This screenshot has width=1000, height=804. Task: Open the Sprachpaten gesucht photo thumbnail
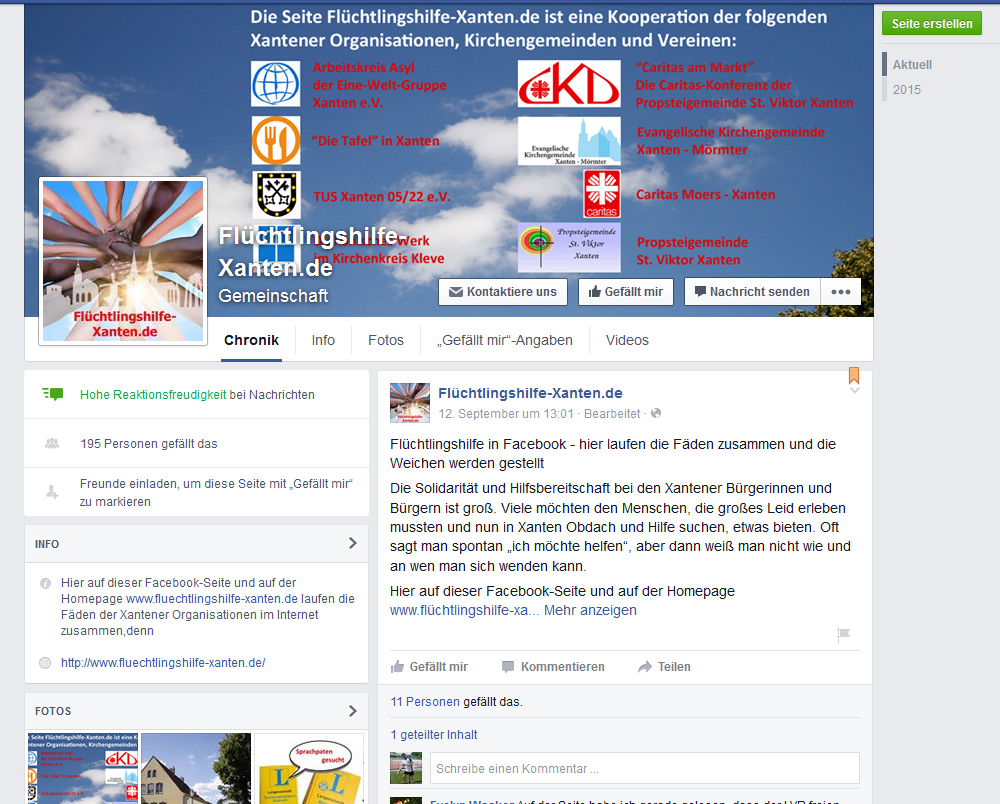(x=309, y=768)
